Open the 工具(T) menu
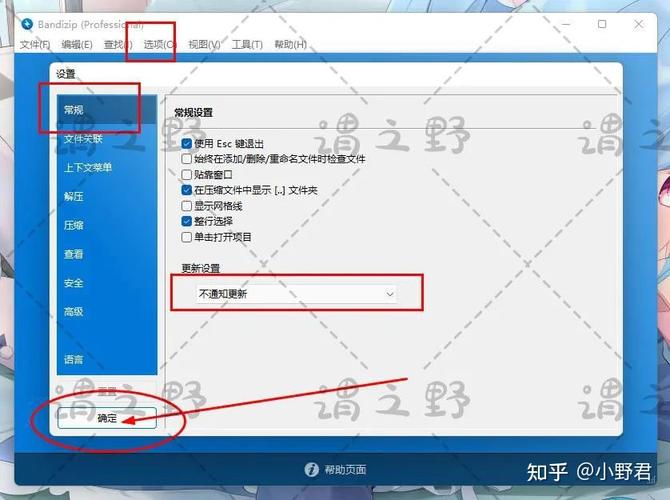Image resolution: width=670 pixels, height=500 pixels. click(x=247, y=44)
